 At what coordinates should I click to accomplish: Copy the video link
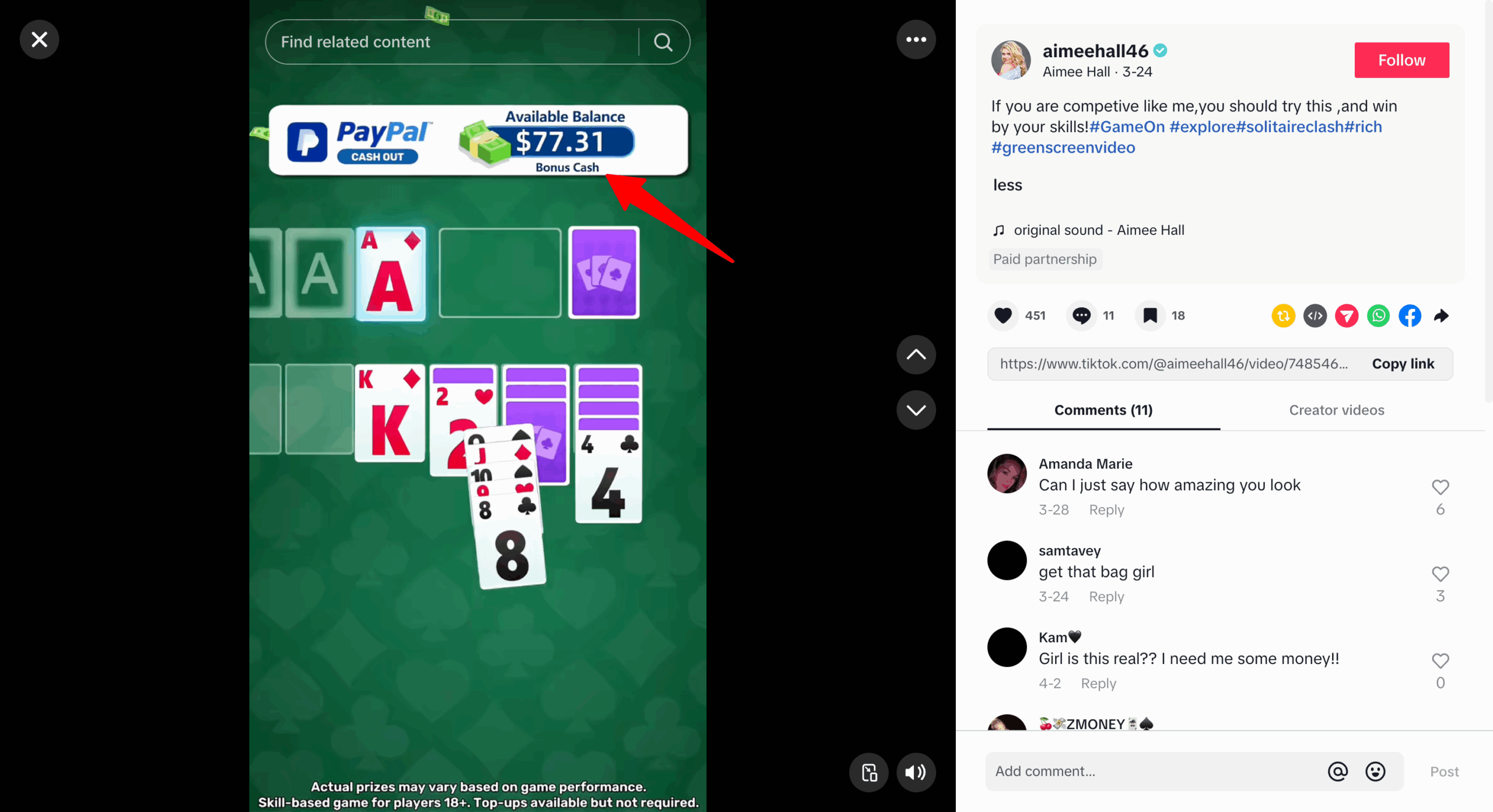pos(1403,364)
